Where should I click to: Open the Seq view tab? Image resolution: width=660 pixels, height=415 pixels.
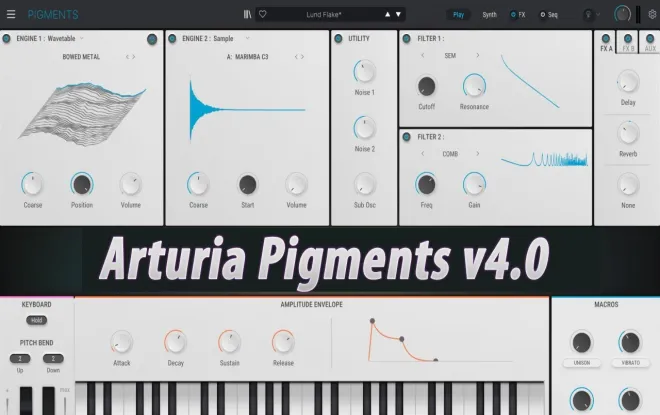pyautogui.click(x=549, y=15)
